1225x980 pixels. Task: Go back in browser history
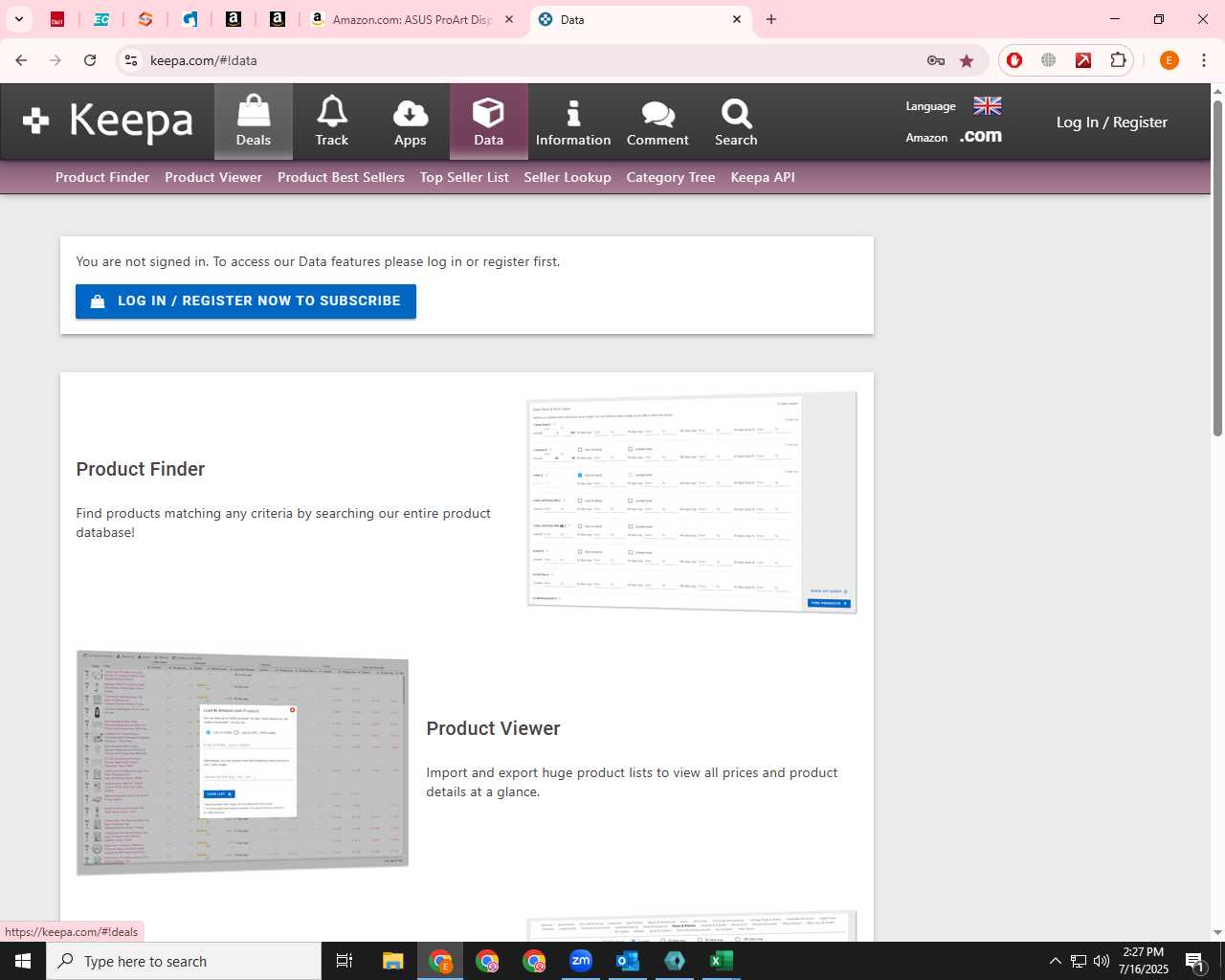tap(21, 60)
